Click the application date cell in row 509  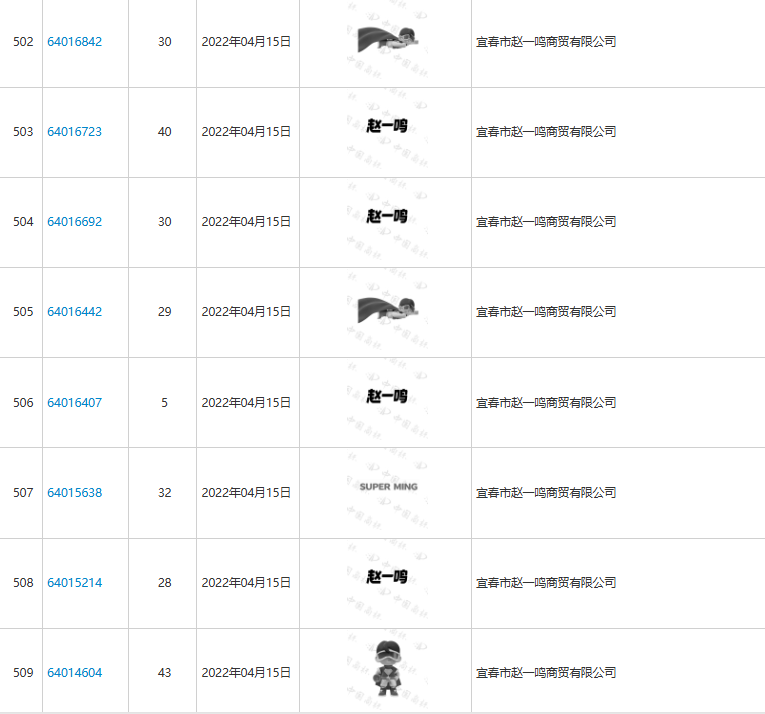pyautogui.click(x=246, y=673)
